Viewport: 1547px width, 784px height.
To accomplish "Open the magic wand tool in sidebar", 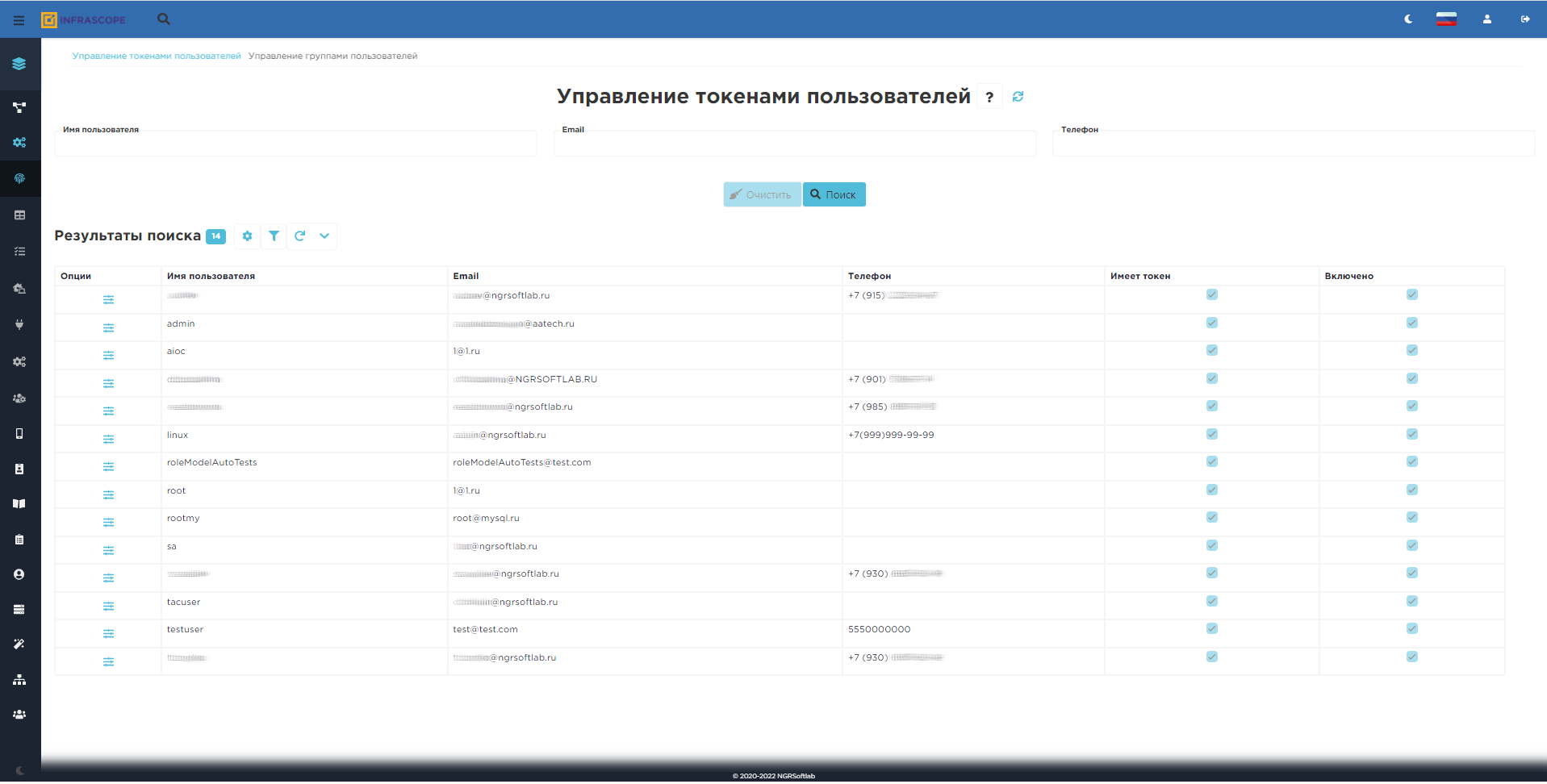I will (x=19, y=644).
